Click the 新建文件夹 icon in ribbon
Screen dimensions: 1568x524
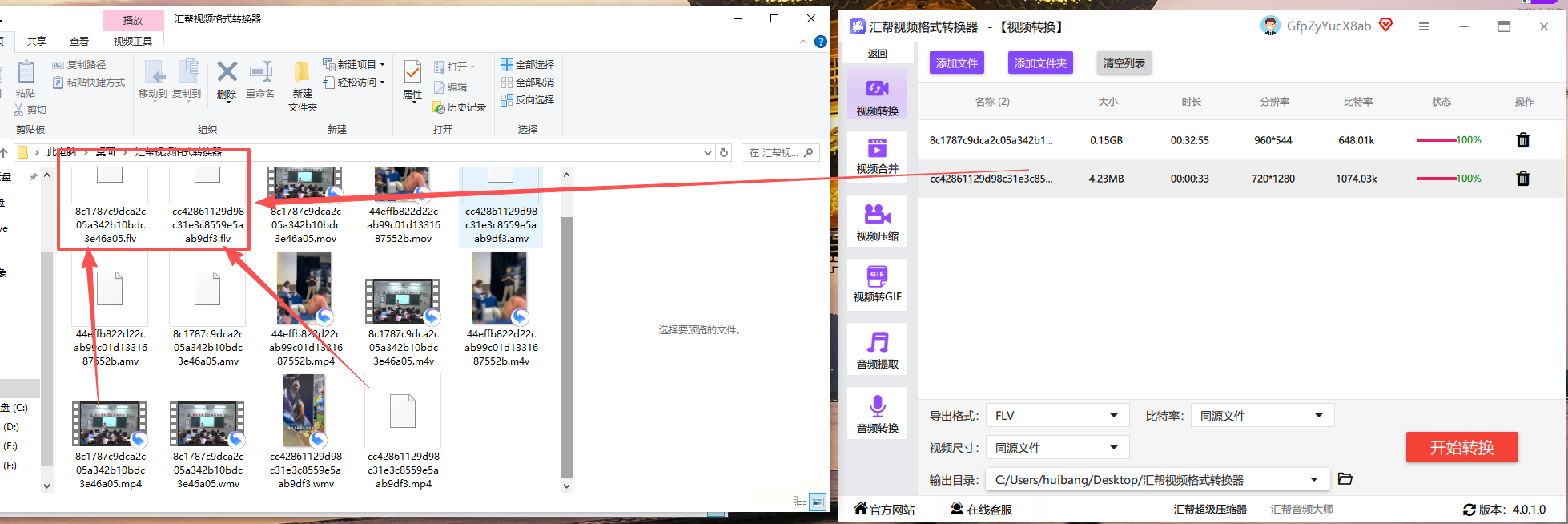click(x=302, y=73)
